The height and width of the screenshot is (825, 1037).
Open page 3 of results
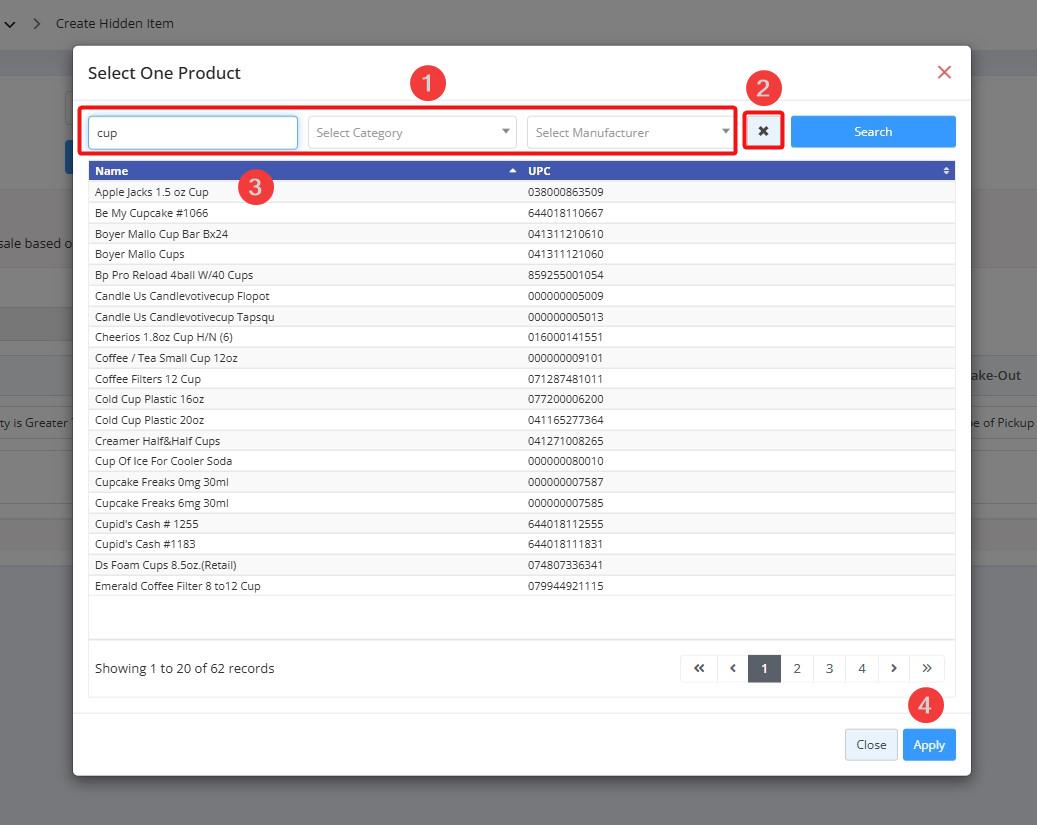click(x=829, y=668)
